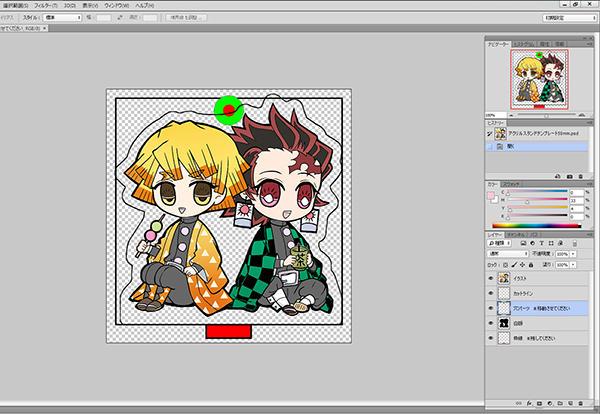Switch to the パス (Paths) tab
This screenshot has height=414, width=600.
pos(534,235)
